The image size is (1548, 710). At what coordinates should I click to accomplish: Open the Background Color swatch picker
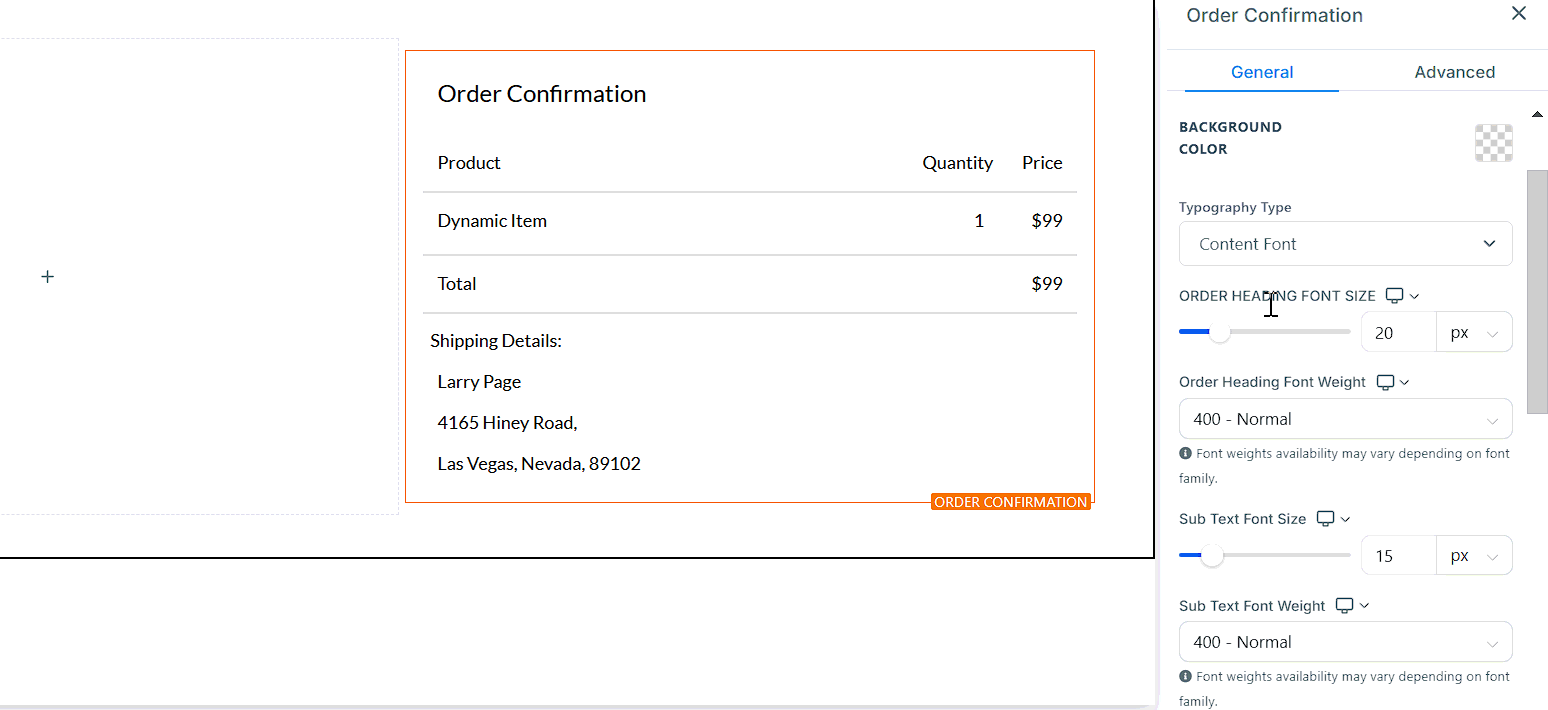(x=1493, y=143)
